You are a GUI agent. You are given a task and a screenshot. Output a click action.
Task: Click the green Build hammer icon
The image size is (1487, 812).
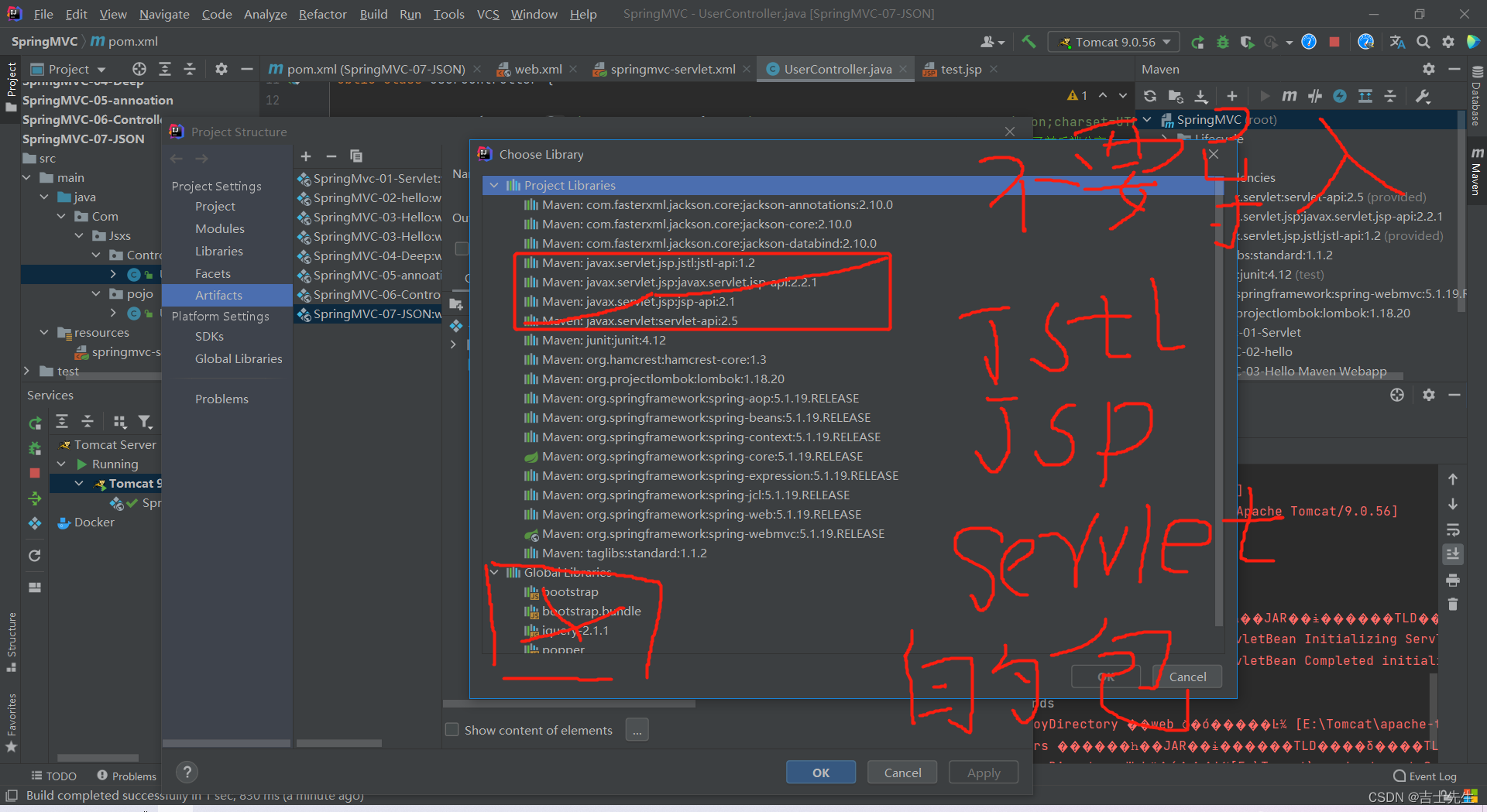point(1029,42)
